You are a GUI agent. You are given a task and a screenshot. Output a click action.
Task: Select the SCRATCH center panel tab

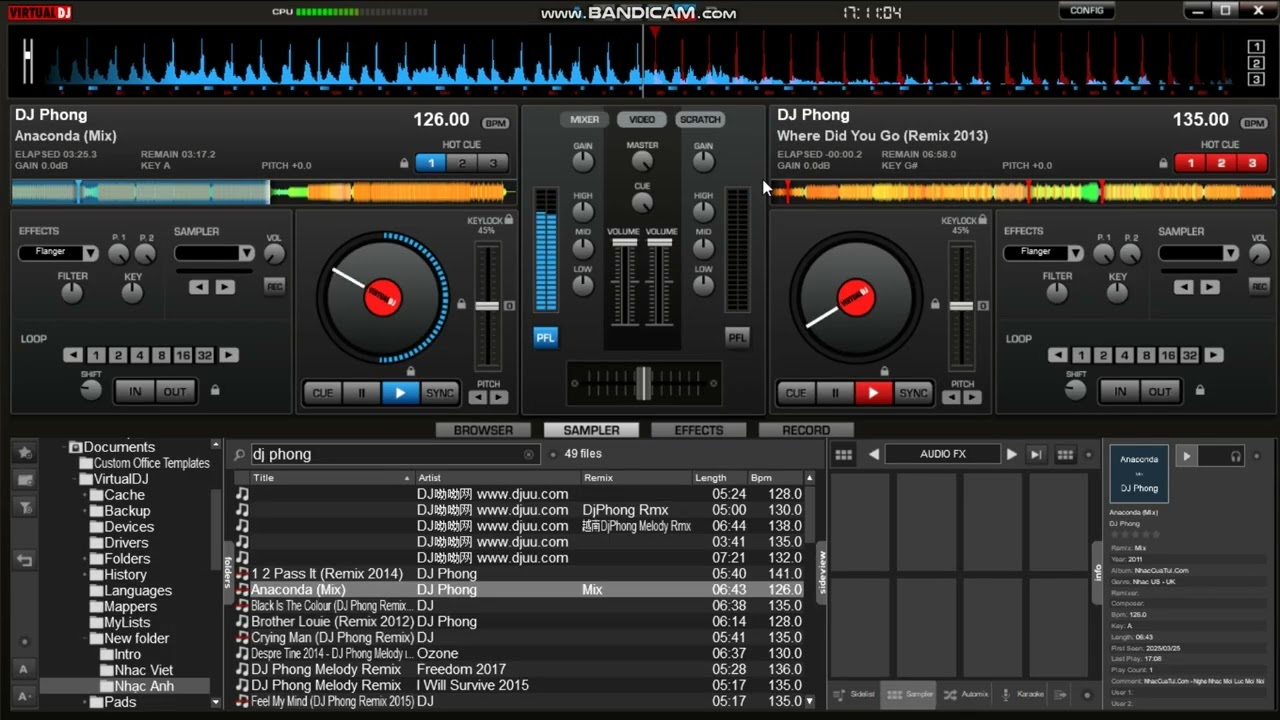coord(700,119)
